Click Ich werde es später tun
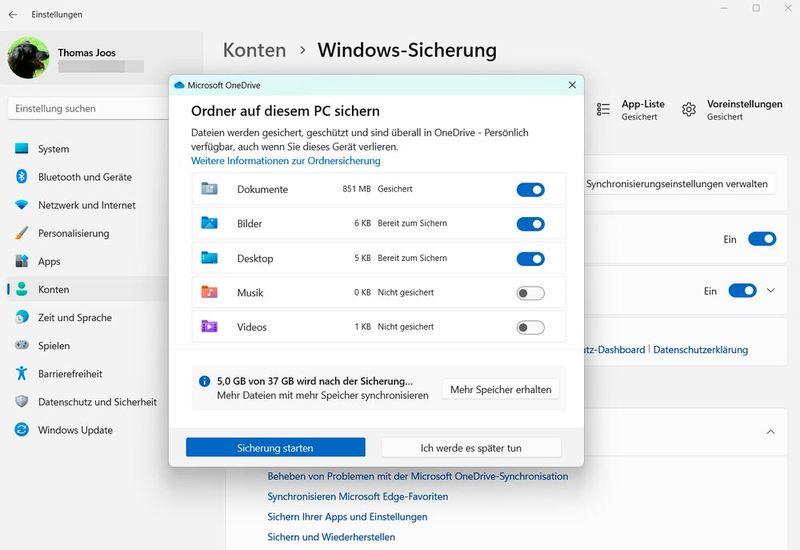 471,447
